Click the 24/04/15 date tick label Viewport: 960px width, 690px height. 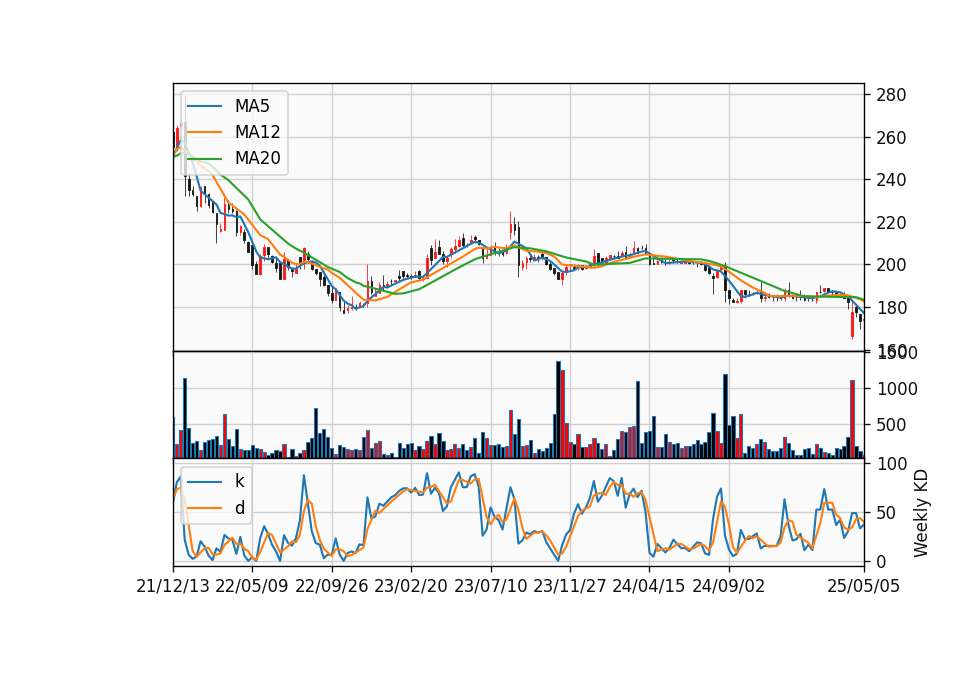pyautogui.click(x=649, y=586)
